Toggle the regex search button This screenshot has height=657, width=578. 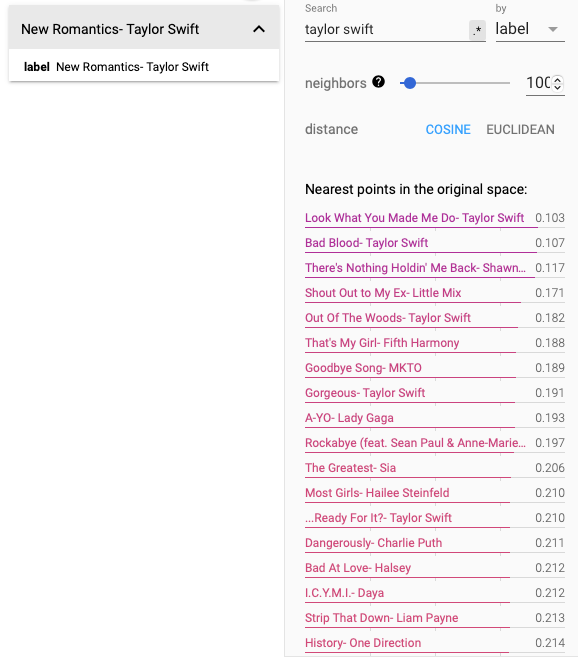[x=477, y=30]
